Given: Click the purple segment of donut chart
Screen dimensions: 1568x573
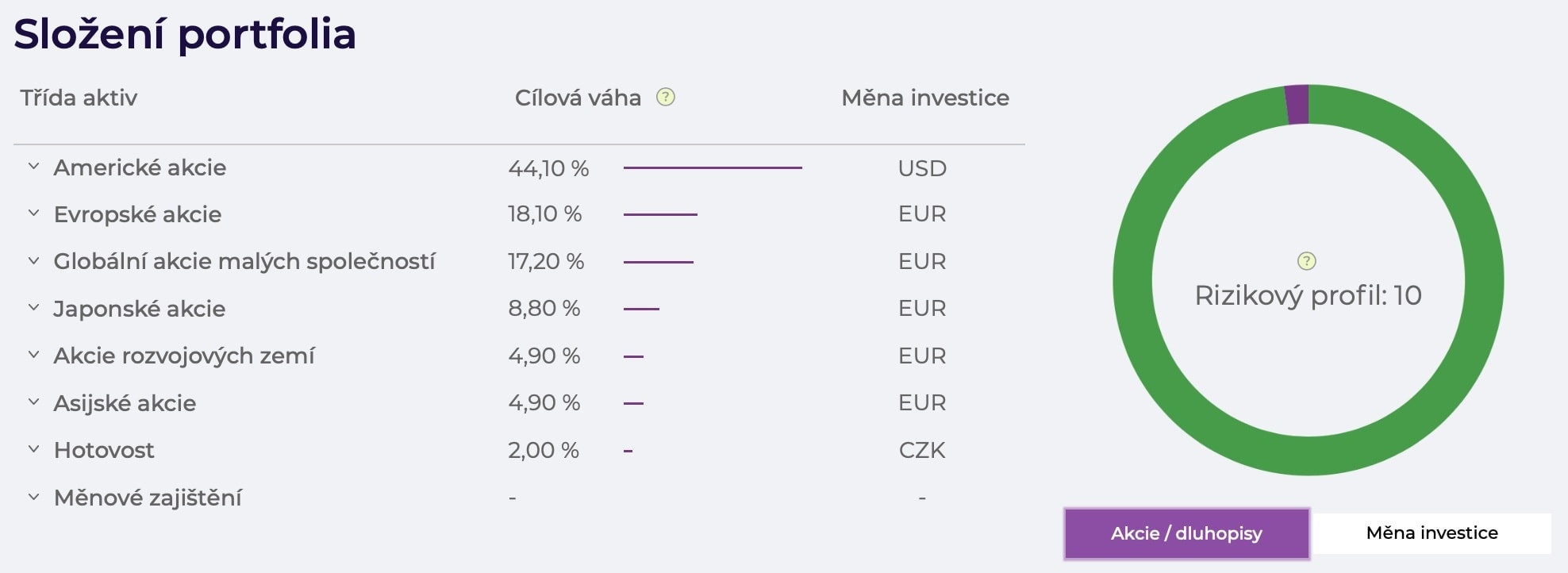Looking at the screenshot, I should coord(1297,105).
